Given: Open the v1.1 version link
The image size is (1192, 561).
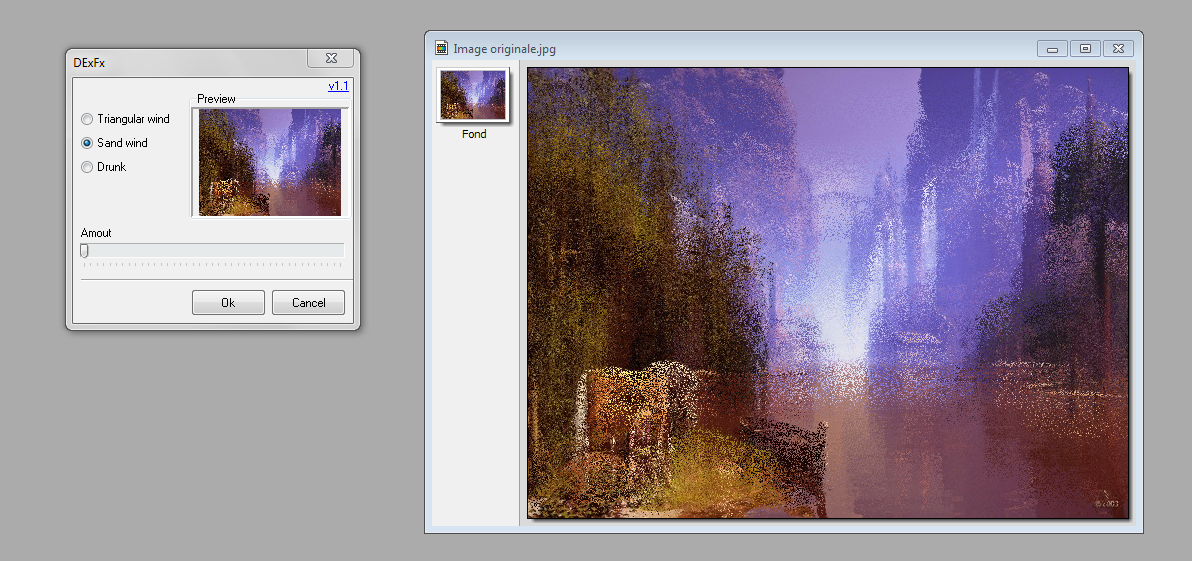Looking at the screenshot, I should click(338, 86).
